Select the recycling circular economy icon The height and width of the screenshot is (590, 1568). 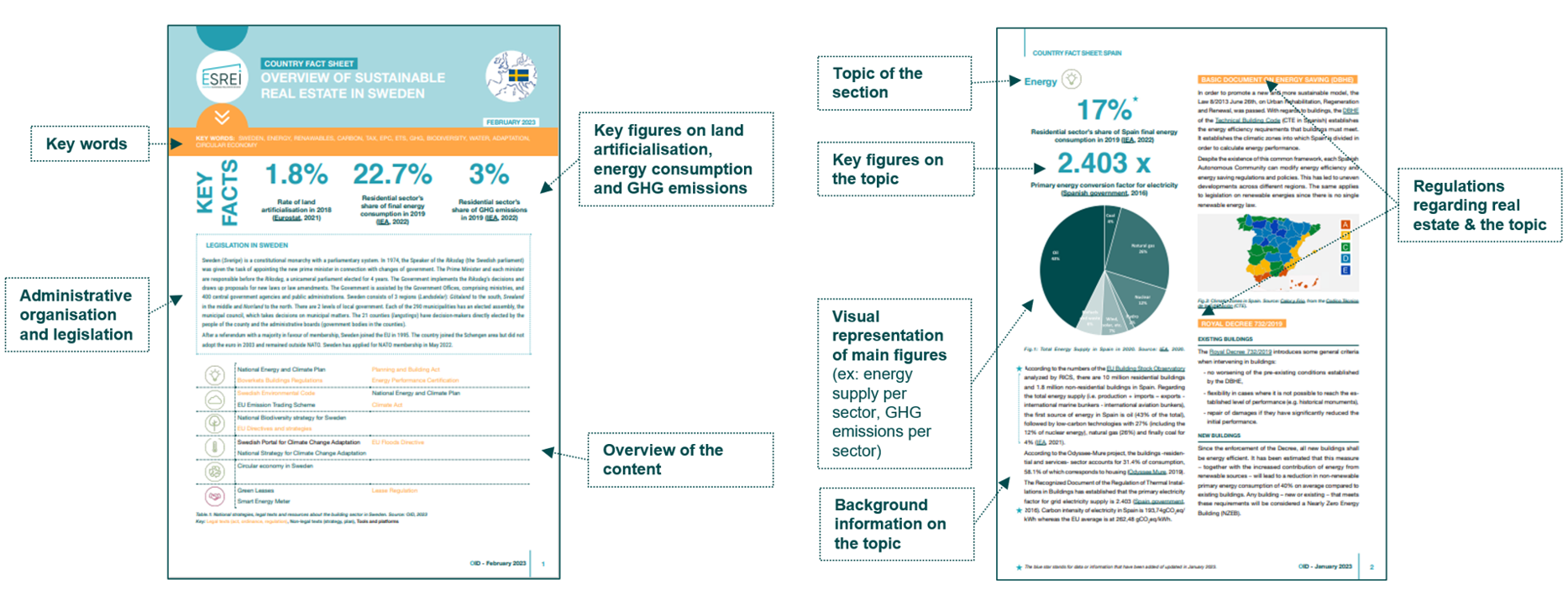tap(215, 472)
